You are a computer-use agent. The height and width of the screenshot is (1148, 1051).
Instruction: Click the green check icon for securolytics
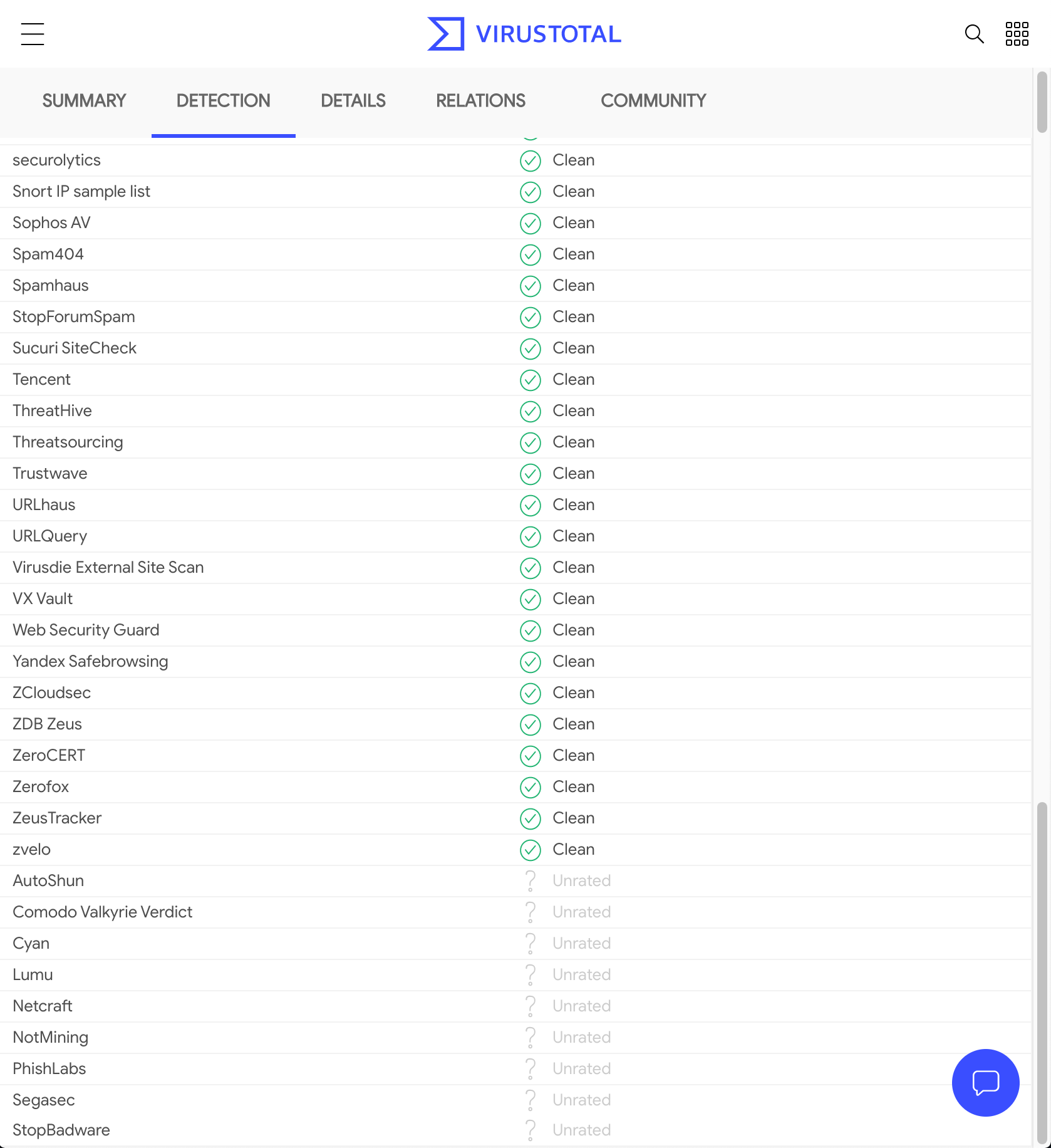531,160
